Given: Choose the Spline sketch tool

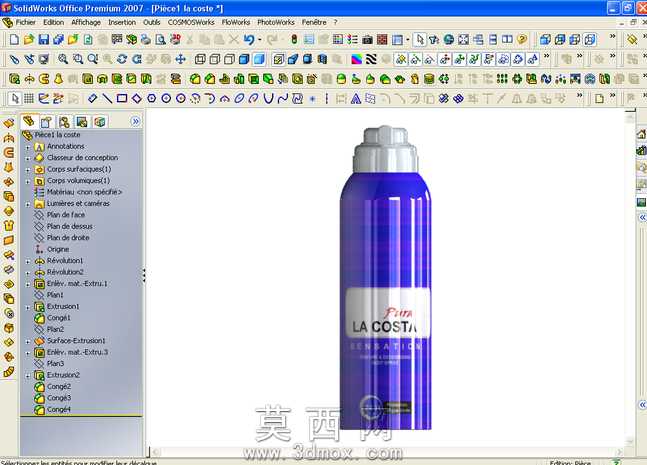Looking at the screenshot, I should 283,98.
